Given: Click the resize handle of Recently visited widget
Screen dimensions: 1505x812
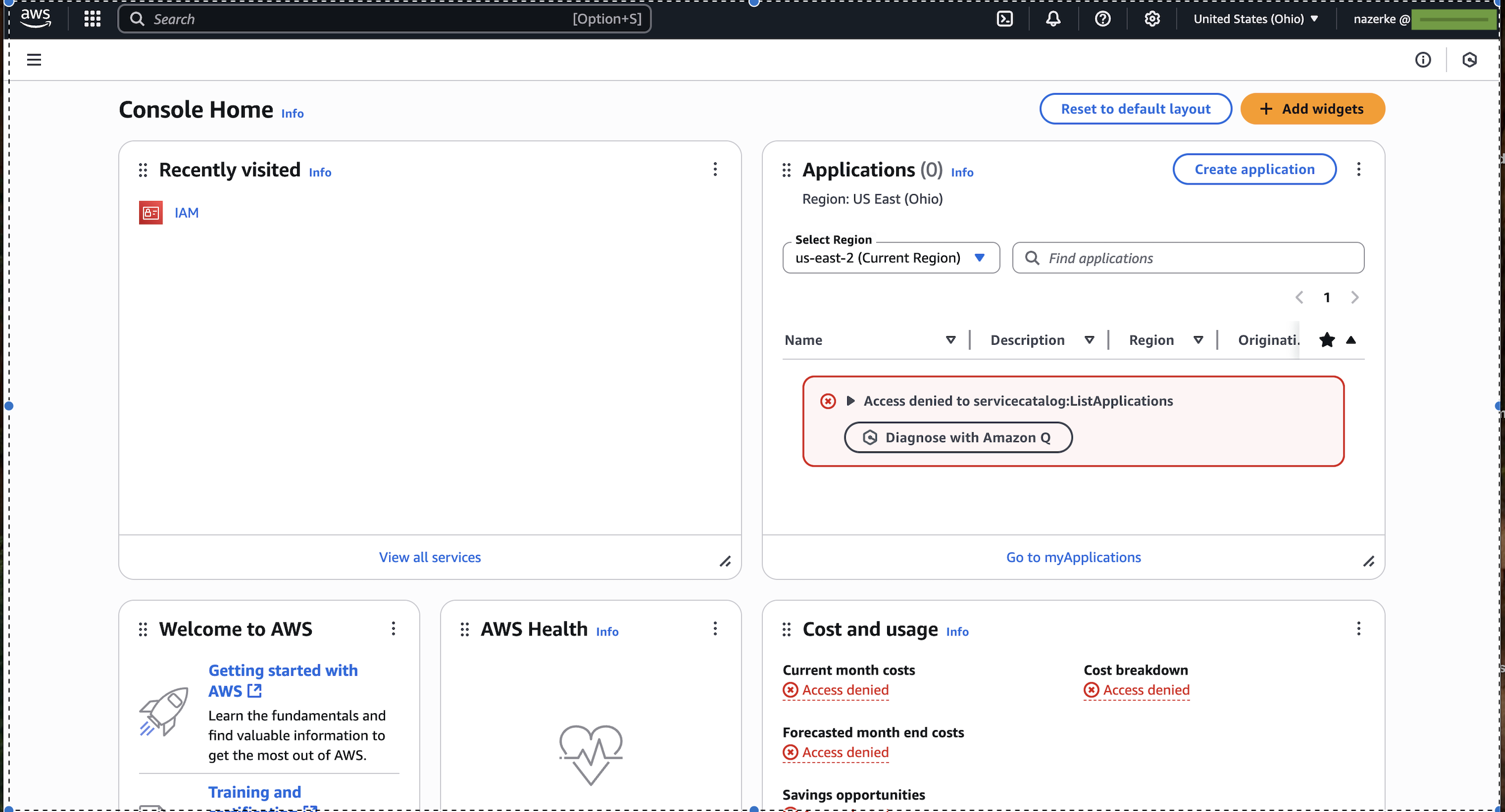Looking at the screenshot, I should point(725,562).
